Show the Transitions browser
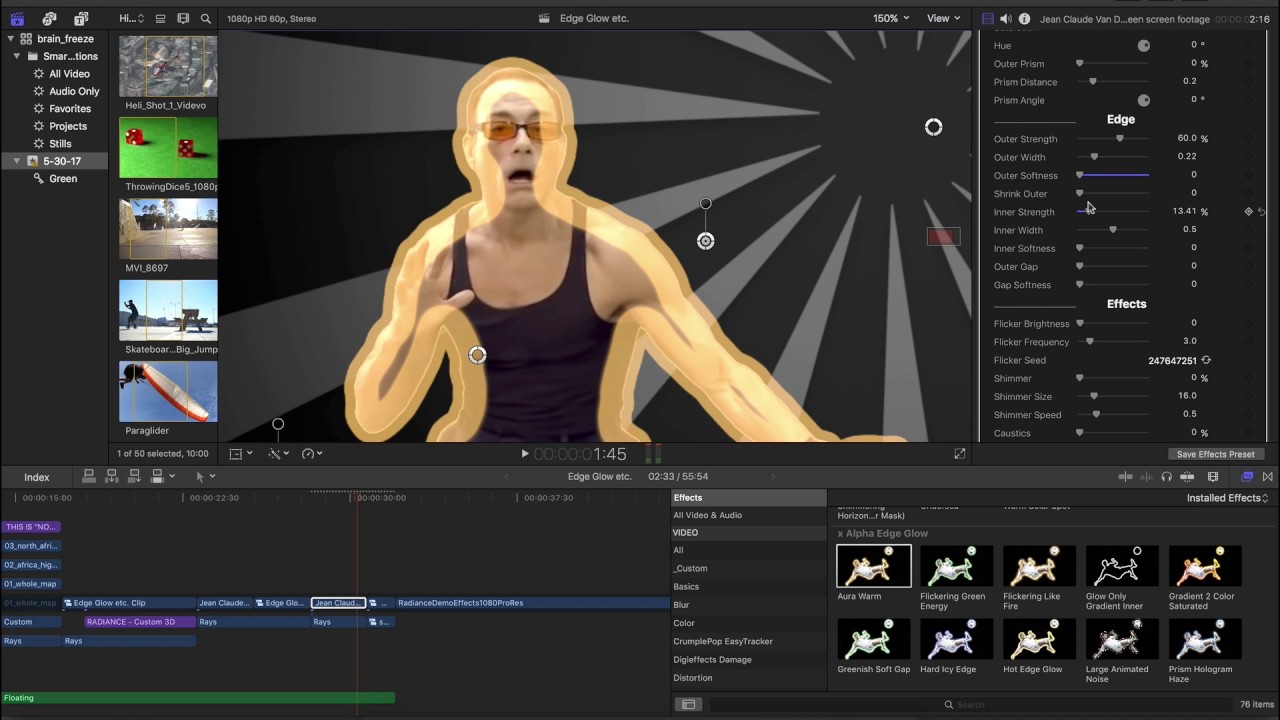Screen dimensions: 1280x720 (x=1268, y=477)
